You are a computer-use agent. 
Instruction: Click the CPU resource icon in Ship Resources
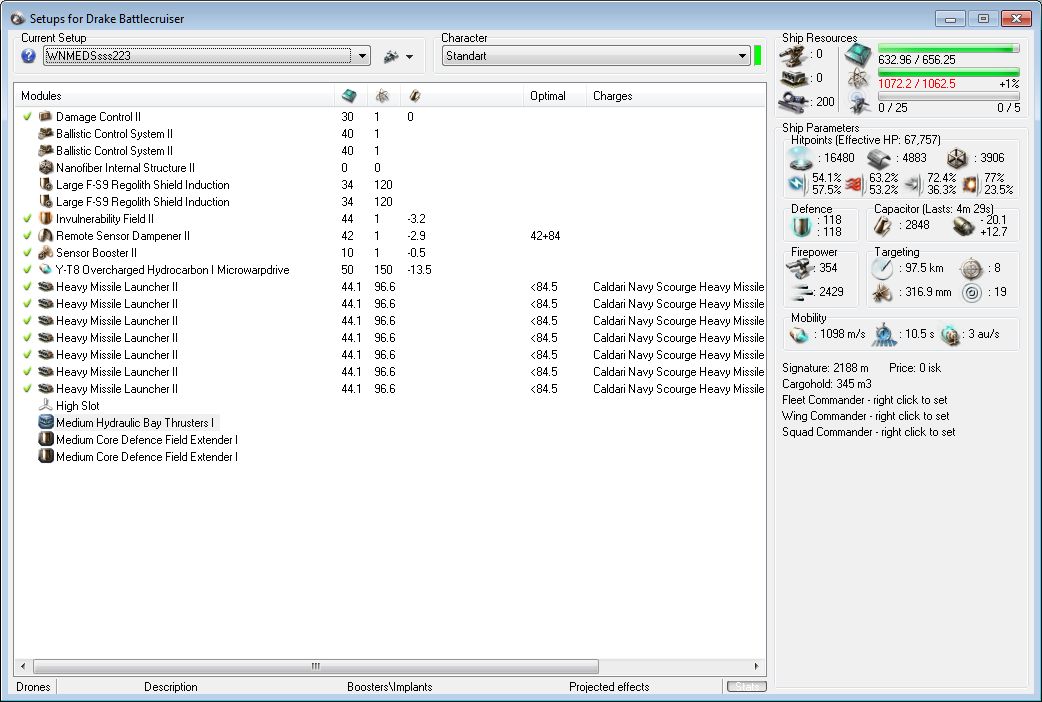857,55
